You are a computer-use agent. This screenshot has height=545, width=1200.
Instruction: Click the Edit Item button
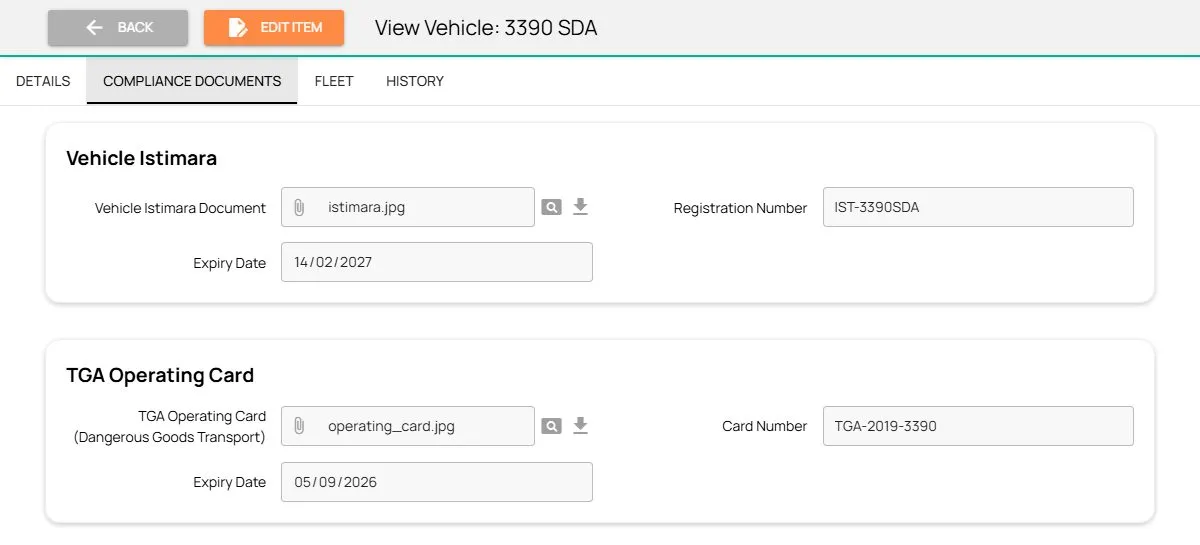click(274, 27)
